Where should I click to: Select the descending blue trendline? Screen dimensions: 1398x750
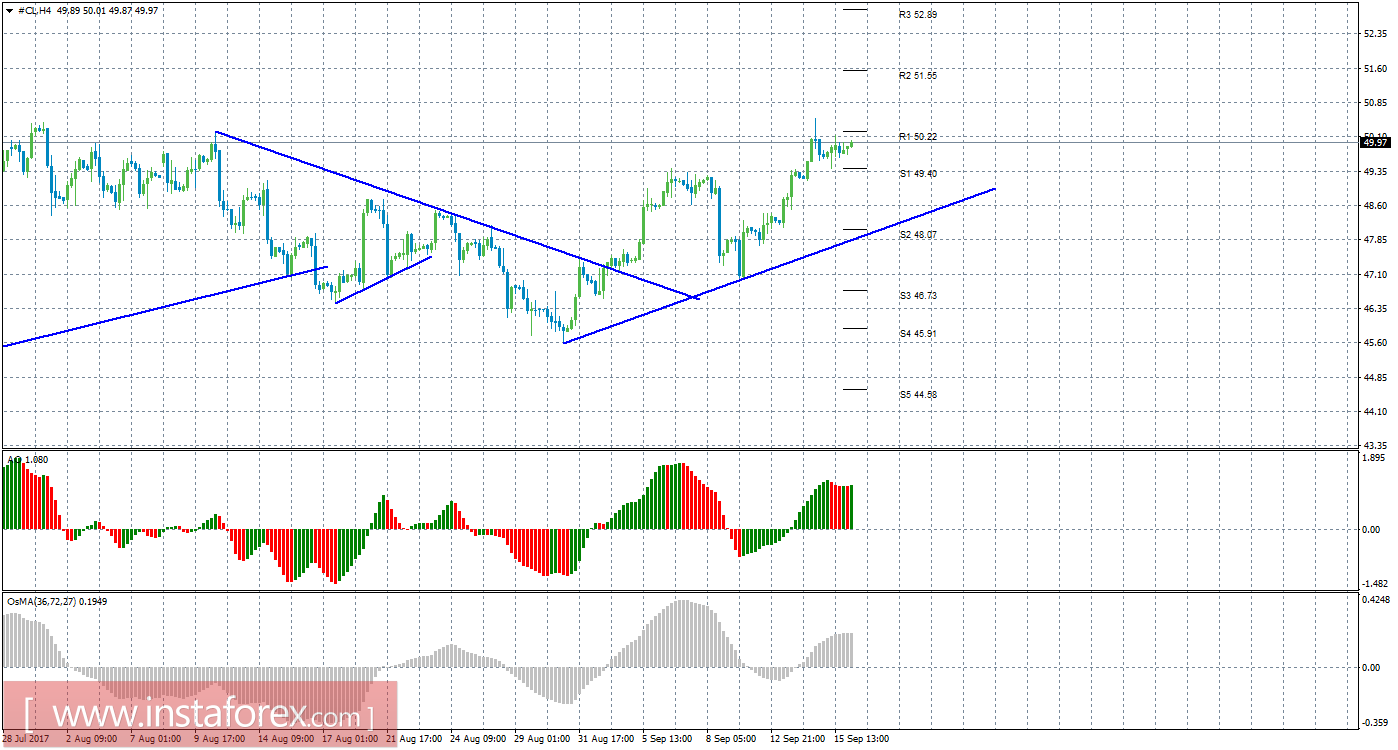[x=456, y=215]
